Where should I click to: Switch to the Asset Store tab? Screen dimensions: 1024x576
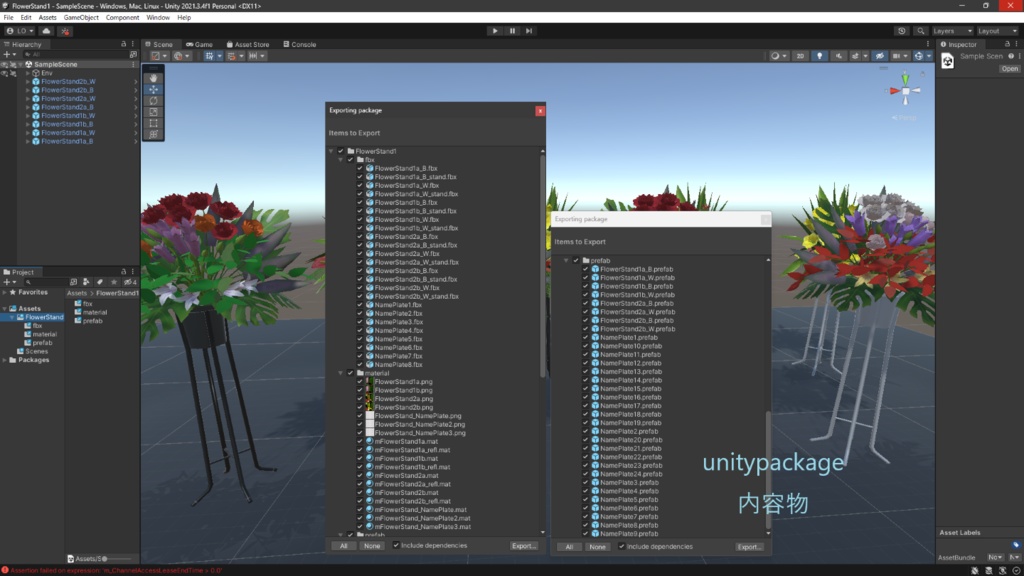pyautogui.click(x=248, y=44)
